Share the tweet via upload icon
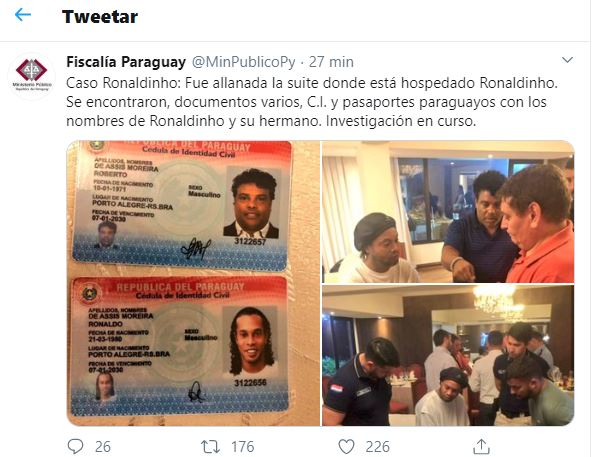Screen dimensions: 593x457 coord(481,447)
